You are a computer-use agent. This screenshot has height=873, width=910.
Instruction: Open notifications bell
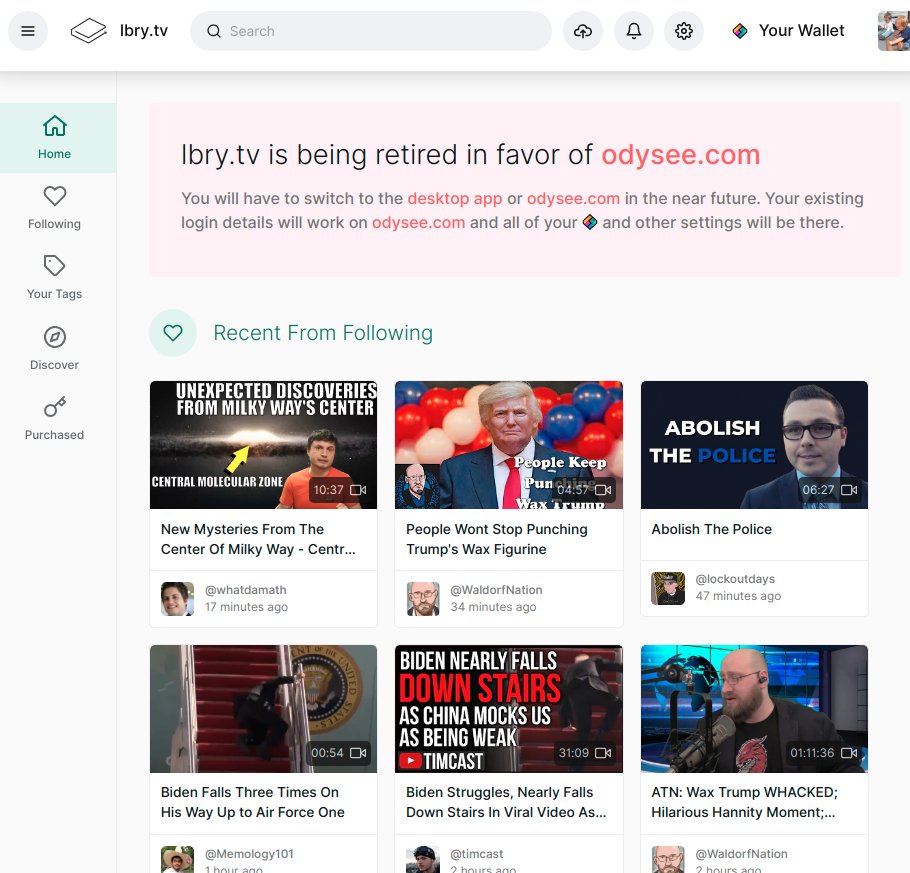tap(634, 31)
